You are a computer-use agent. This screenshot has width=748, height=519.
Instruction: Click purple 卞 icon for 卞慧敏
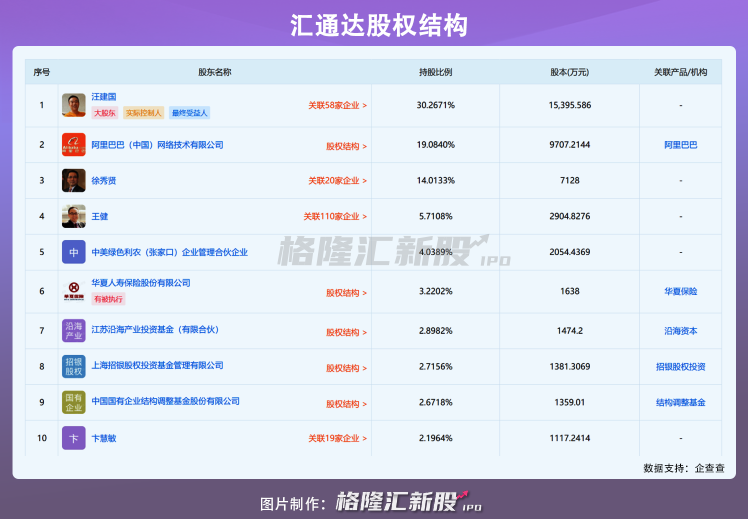tap(73, 438)
